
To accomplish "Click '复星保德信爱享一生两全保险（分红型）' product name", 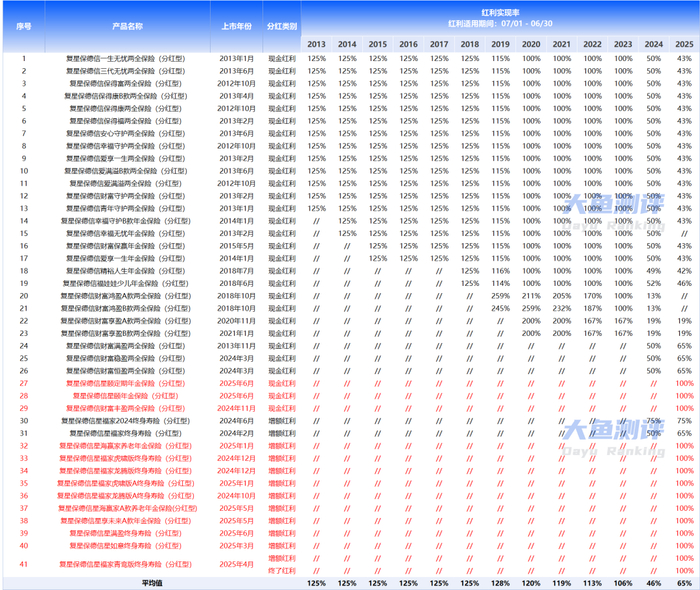I will pos(125,158).
